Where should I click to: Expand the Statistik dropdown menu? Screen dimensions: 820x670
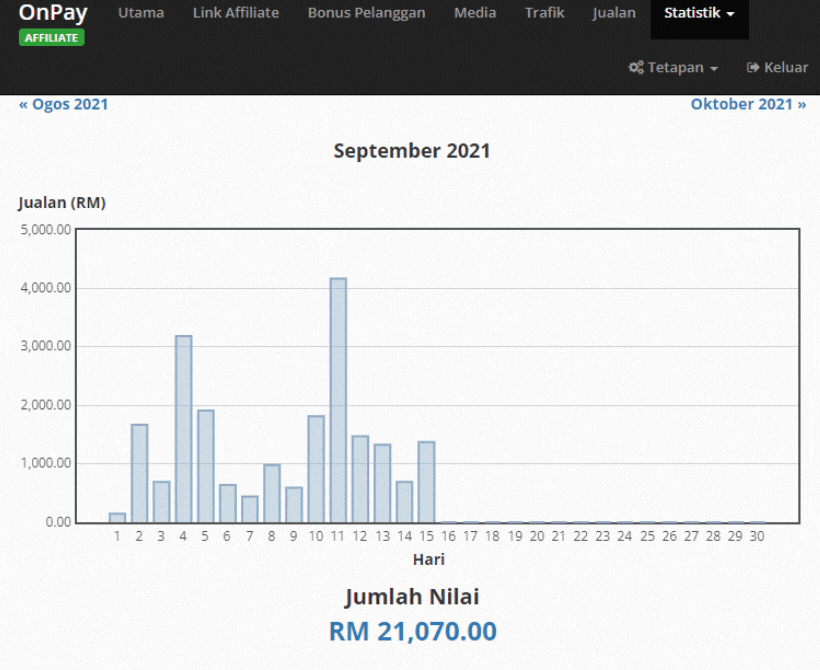click(x=699, y=13)
